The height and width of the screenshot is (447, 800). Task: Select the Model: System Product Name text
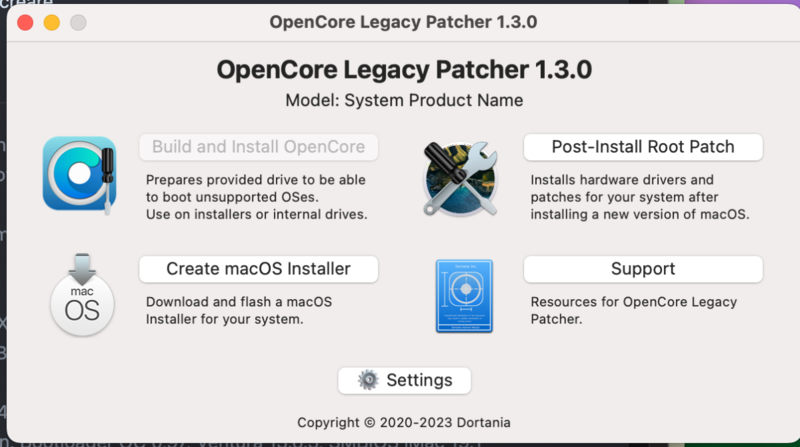pos(404,100)
